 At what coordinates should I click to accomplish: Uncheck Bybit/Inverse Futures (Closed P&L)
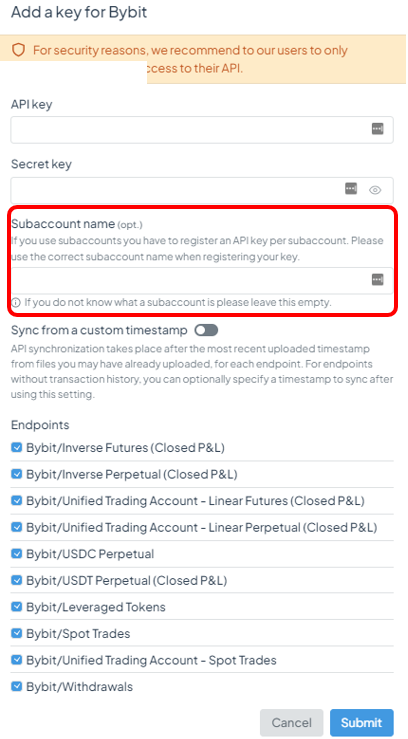[x=16, y=447]
